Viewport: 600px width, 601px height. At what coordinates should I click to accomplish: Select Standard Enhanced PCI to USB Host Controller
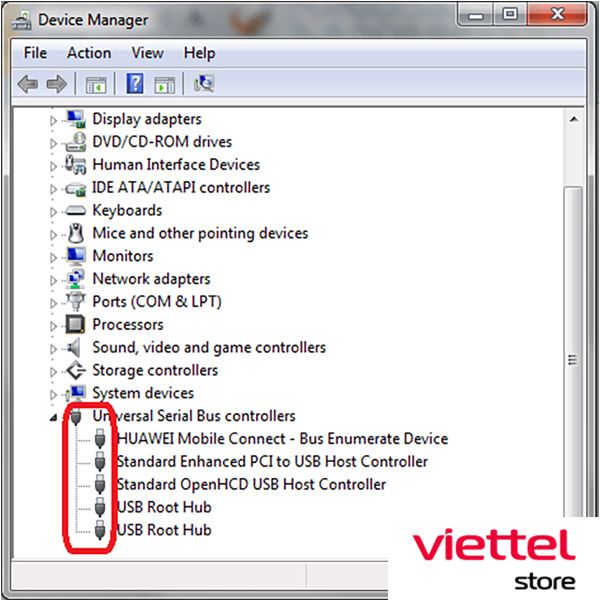coord(272,462)
